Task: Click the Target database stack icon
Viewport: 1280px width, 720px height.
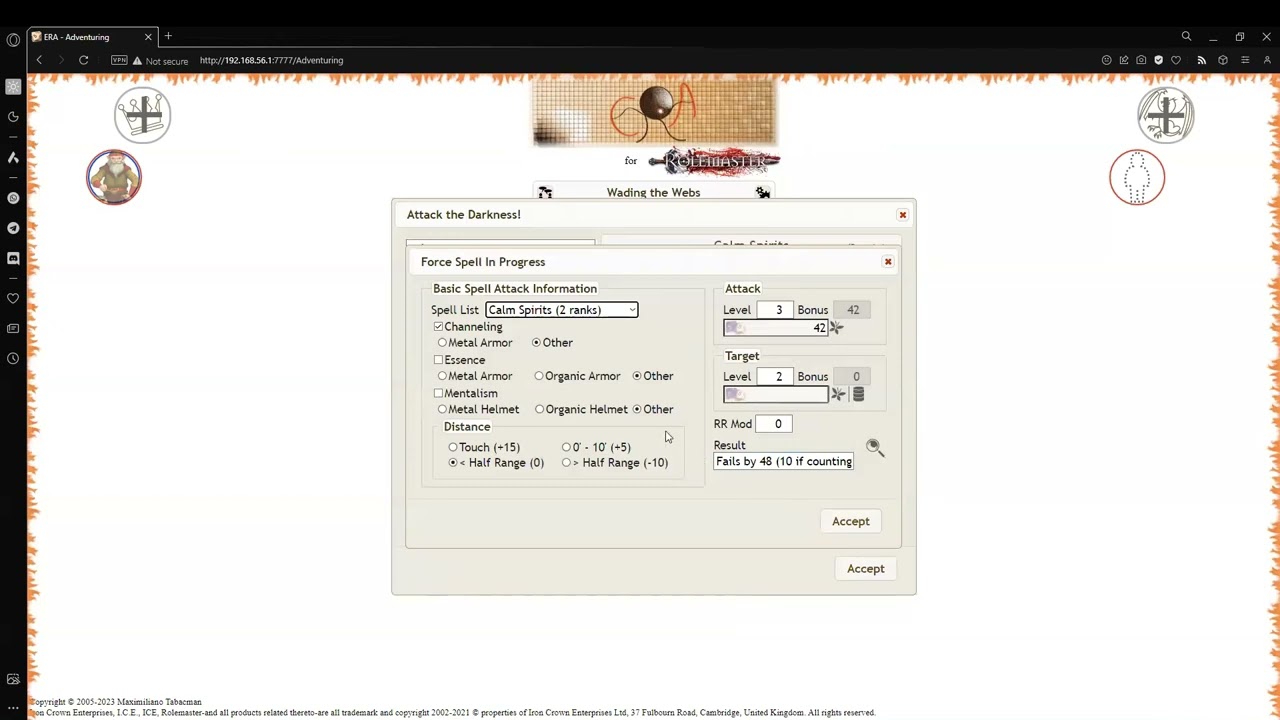Action: [858, 395]
